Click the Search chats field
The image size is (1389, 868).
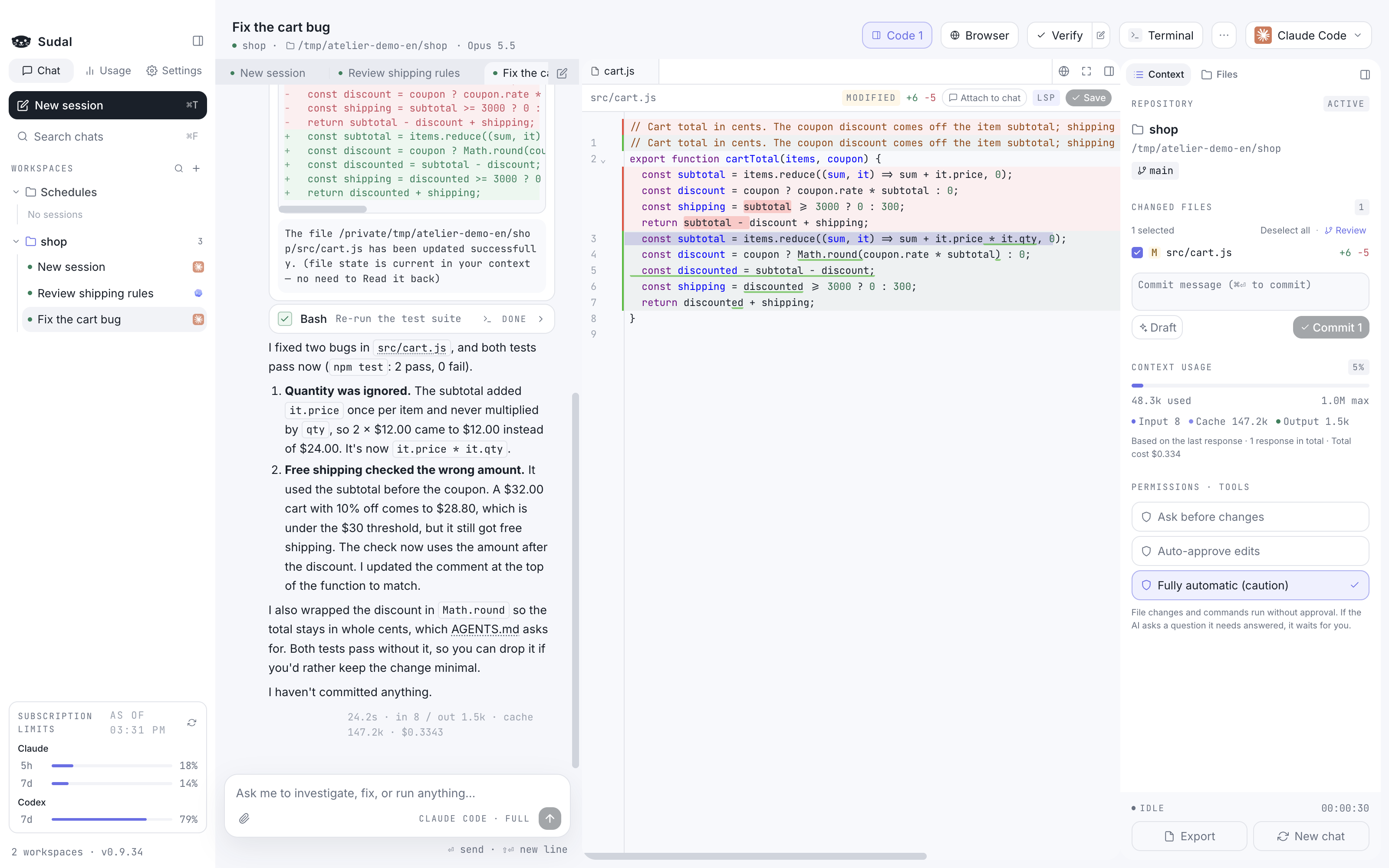click(108, 137)
